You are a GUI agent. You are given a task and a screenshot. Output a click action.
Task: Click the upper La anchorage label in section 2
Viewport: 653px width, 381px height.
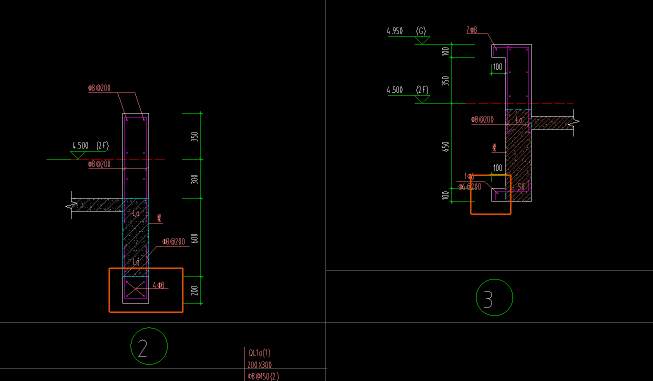point(136,214)
